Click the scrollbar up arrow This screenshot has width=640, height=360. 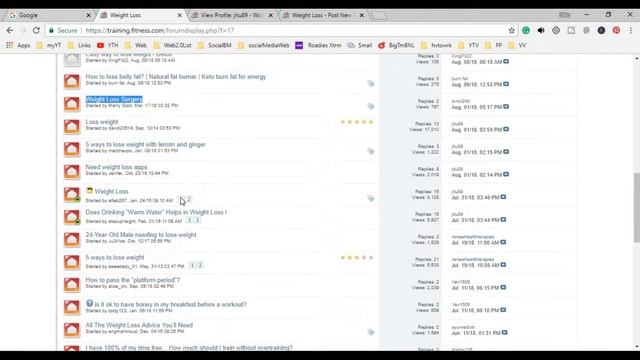click(636, 59)
